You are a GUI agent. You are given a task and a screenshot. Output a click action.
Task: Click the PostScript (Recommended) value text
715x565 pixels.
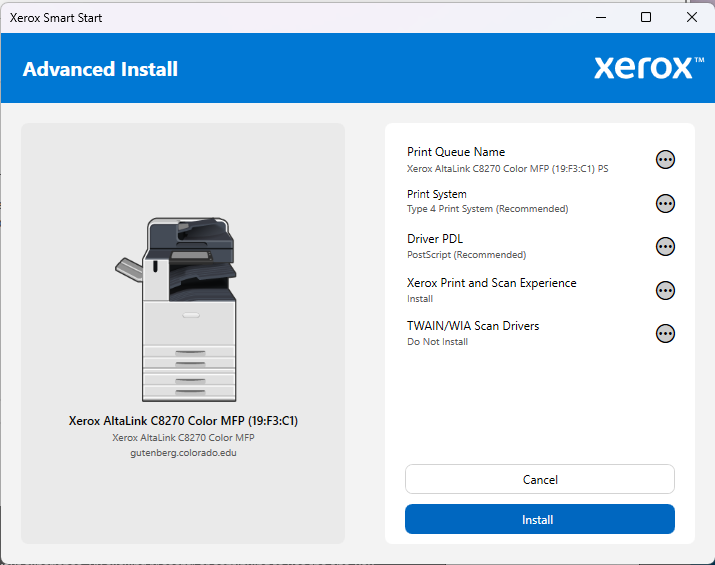466,255
